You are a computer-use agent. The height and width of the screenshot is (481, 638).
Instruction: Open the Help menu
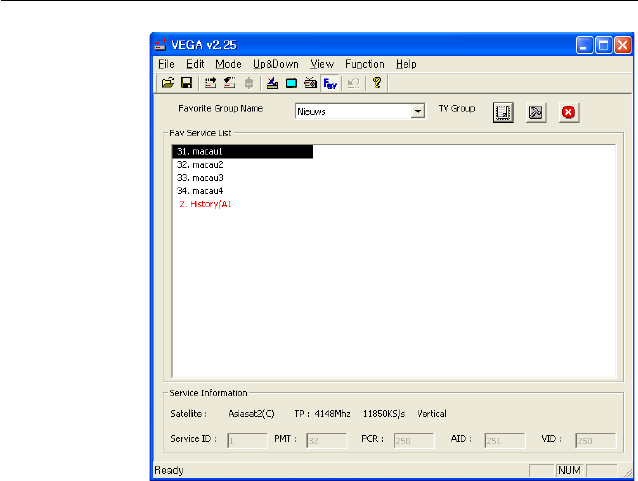coord(406,64)
